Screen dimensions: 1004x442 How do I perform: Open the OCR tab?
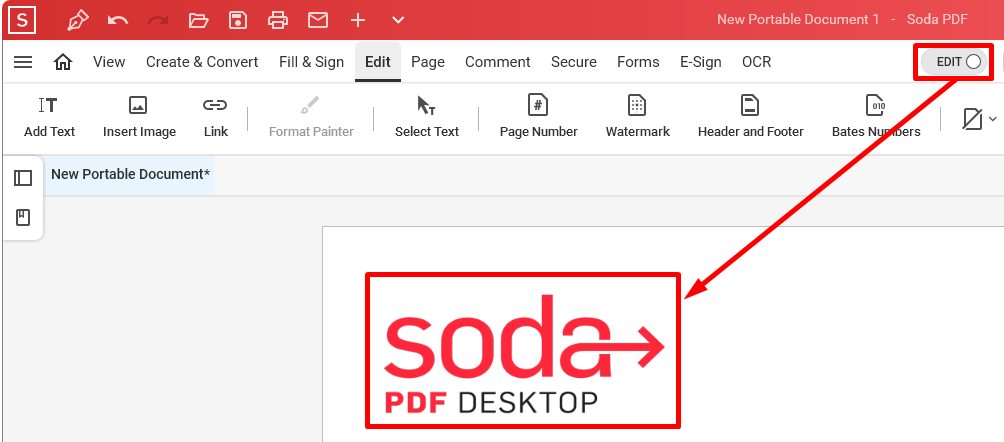pyautogui.click(x=757, y=62)
